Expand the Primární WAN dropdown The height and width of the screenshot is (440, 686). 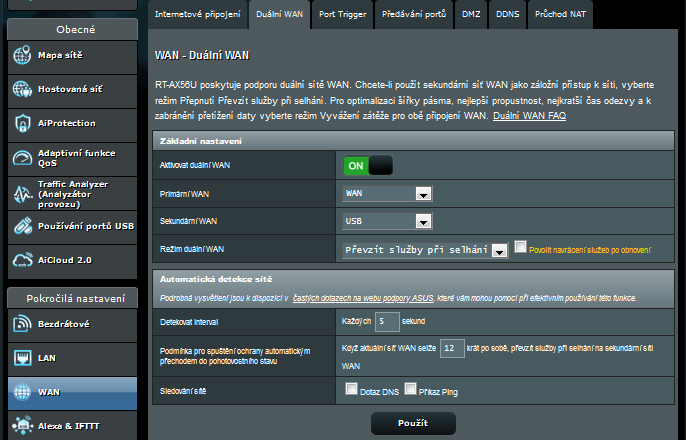[x=386, y=193]
